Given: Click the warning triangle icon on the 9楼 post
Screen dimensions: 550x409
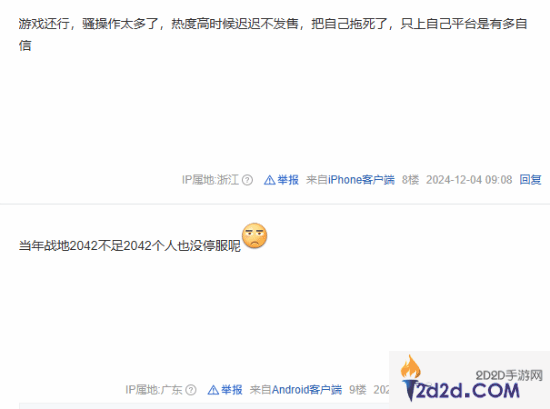Looking at the screenshot, I should (x=213, y=390).
